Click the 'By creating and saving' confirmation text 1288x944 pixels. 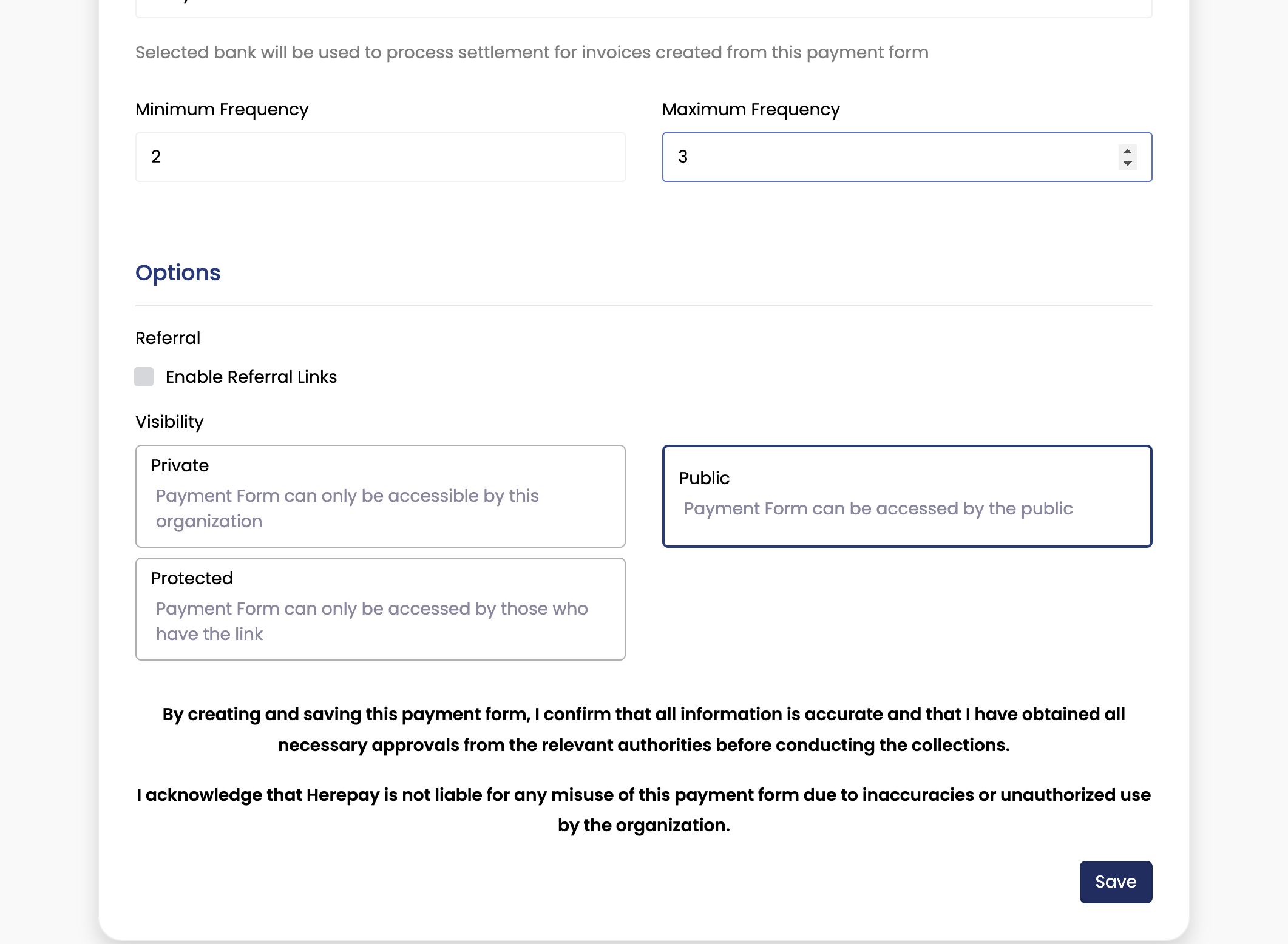tap(643, 729)
